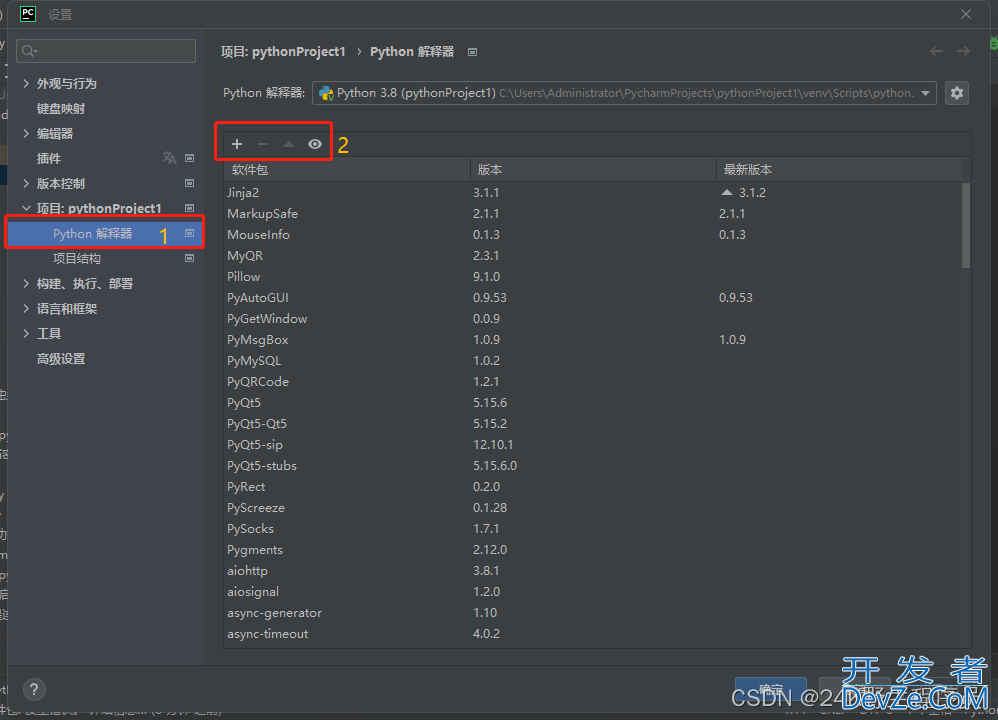Select the MyQR package row

tap(593, 255)
